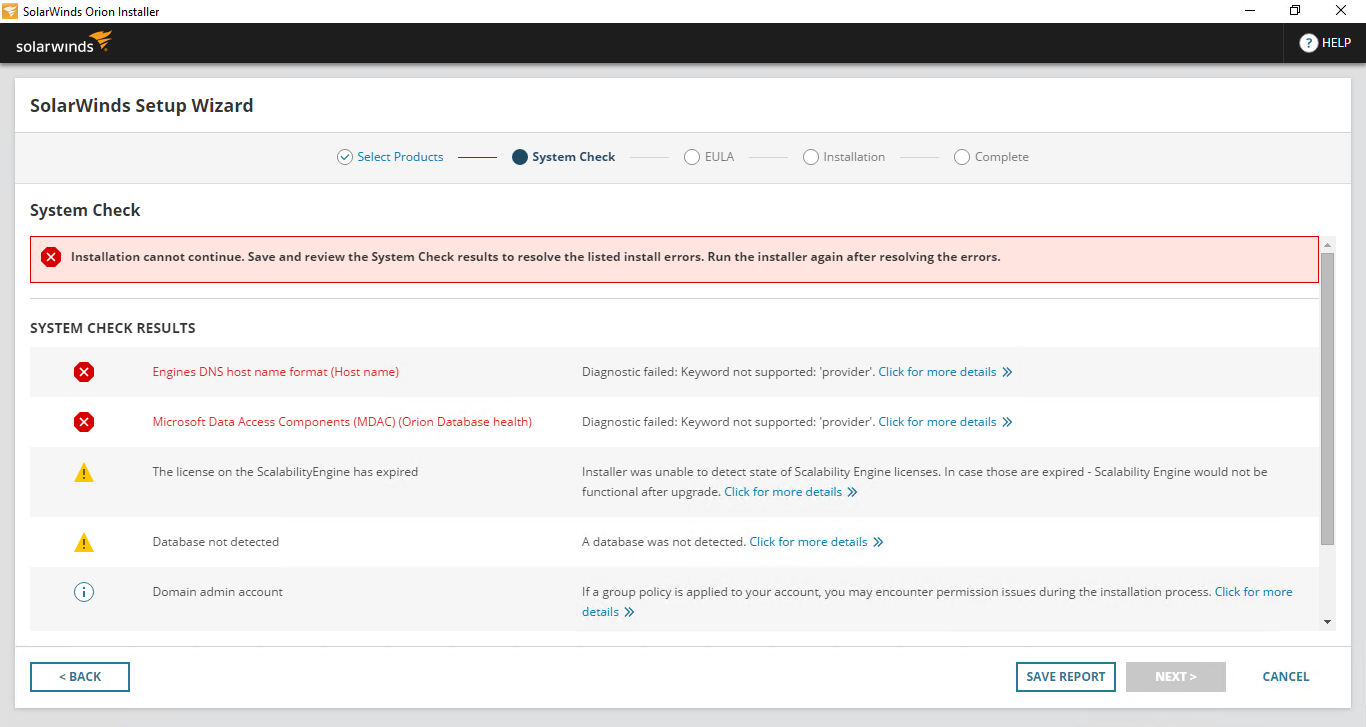
Task: Click Save Report button
Action: [x=1066, y=677]
